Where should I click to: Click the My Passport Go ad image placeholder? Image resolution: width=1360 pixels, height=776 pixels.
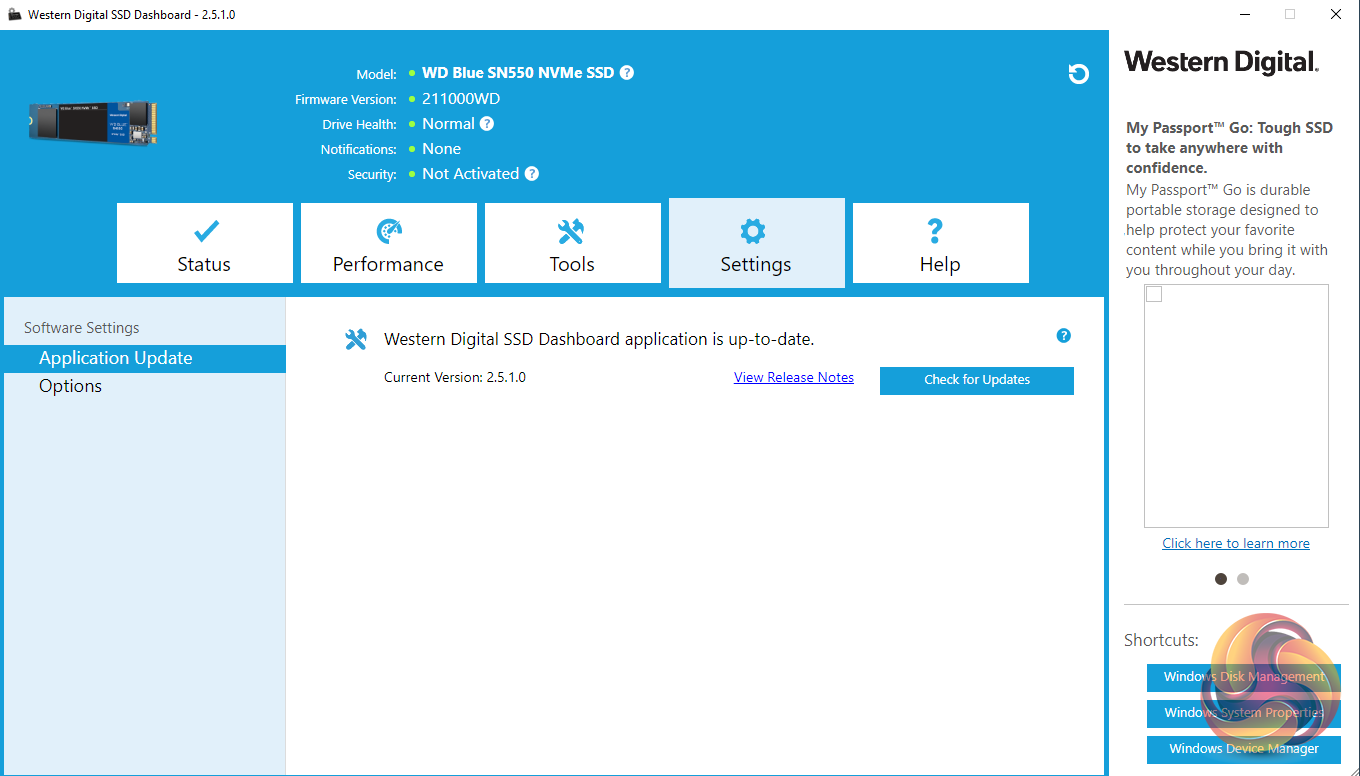point(1236,406)
